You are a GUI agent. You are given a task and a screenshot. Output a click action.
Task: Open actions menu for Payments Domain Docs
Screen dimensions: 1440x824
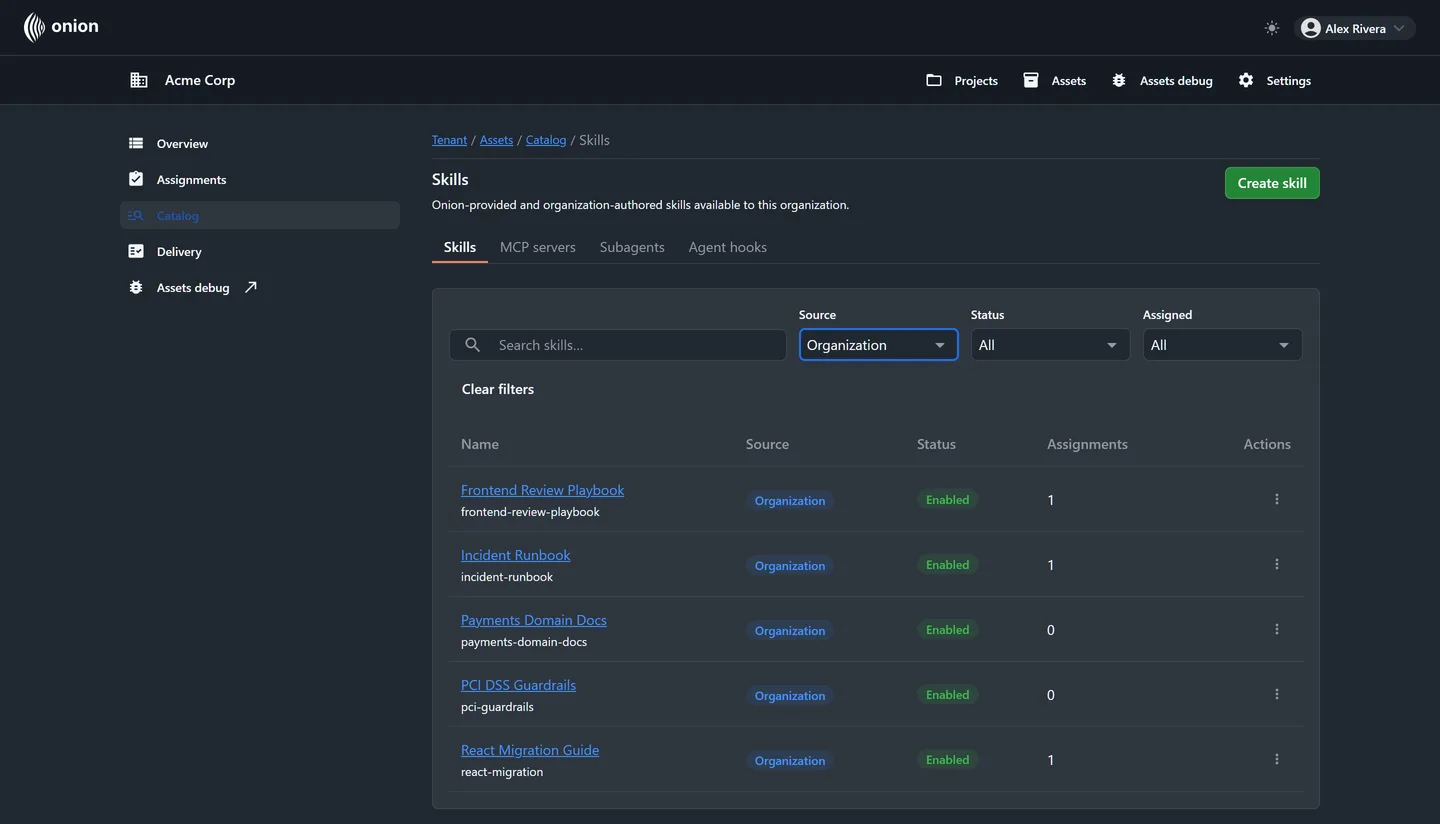[x=1277, y=629]
